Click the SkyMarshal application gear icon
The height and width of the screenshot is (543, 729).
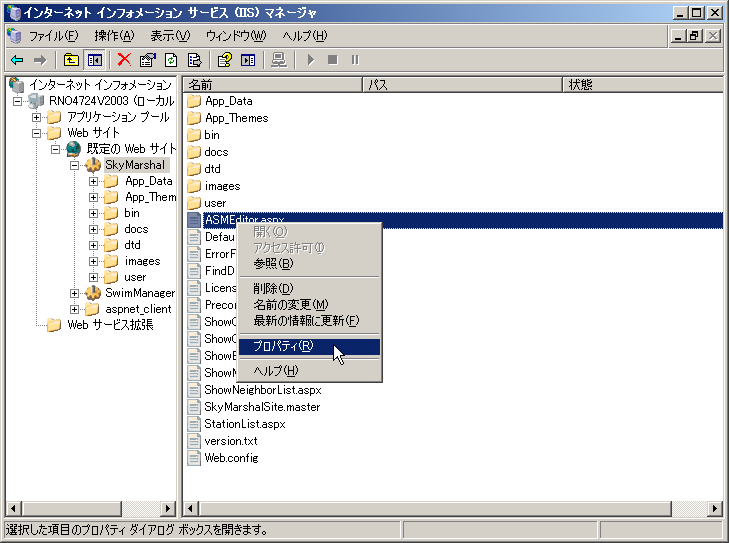pyautogui.click(x=93, y=165)
